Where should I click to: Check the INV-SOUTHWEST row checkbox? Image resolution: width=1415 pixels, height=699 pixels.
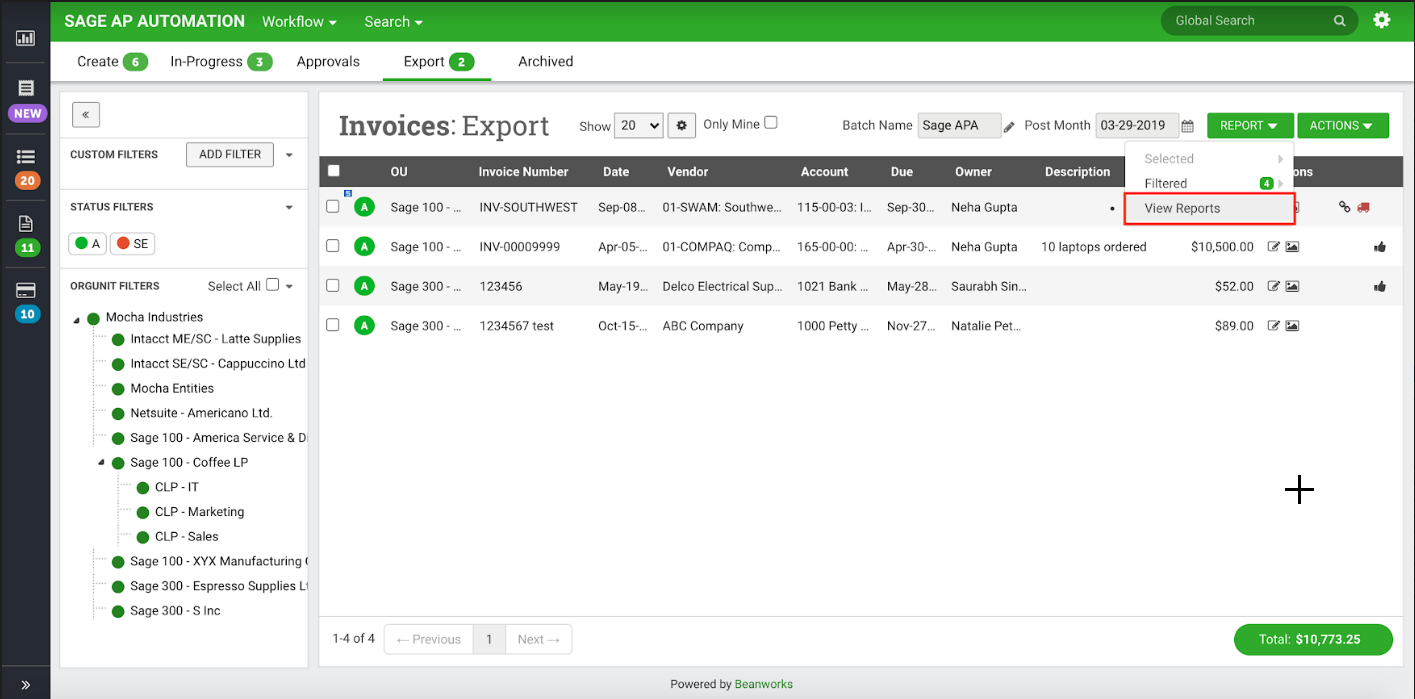(333, 207)
